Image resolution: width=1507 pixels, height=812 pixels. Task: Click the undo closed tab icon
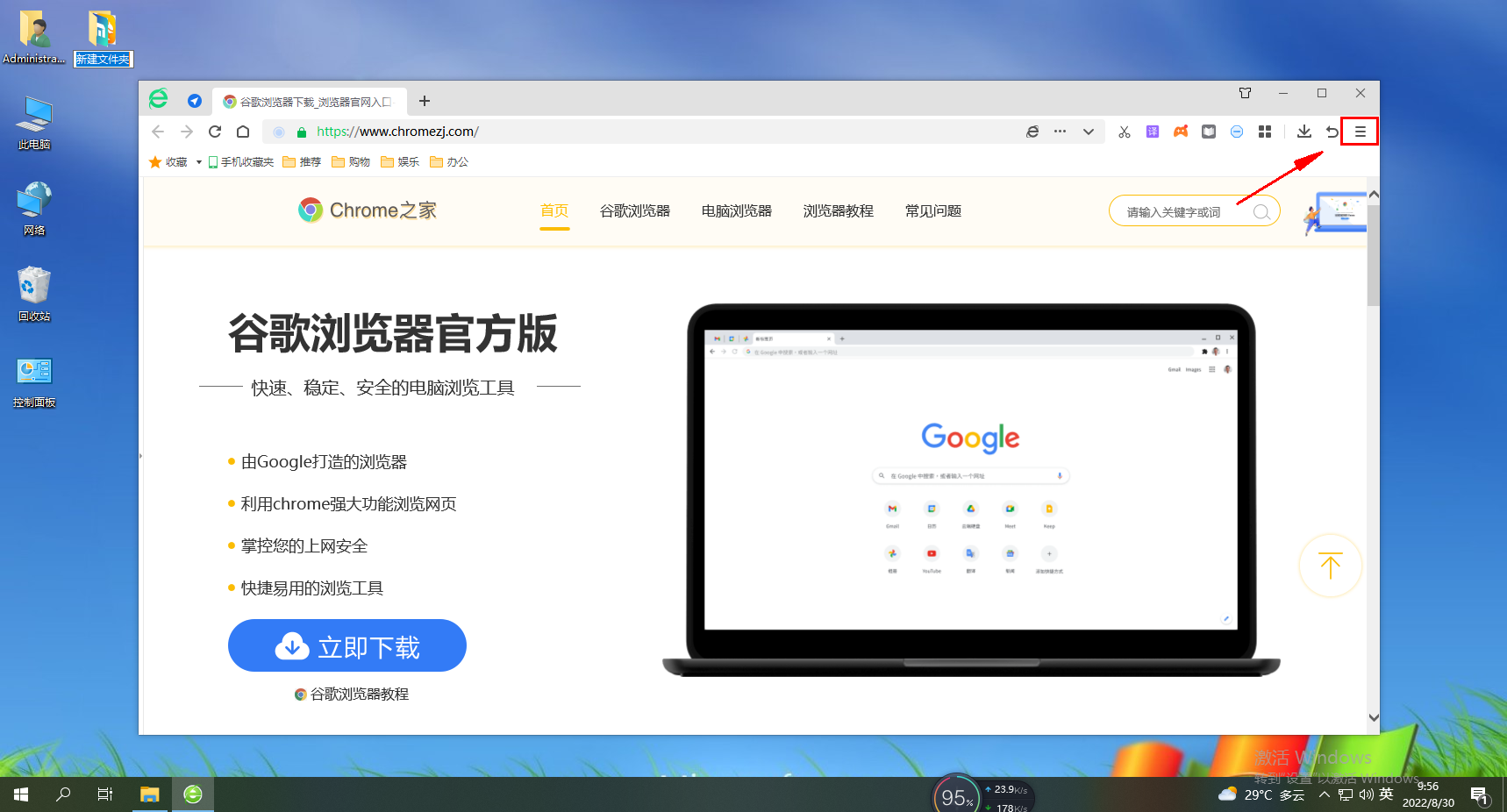pos(1332,132)
